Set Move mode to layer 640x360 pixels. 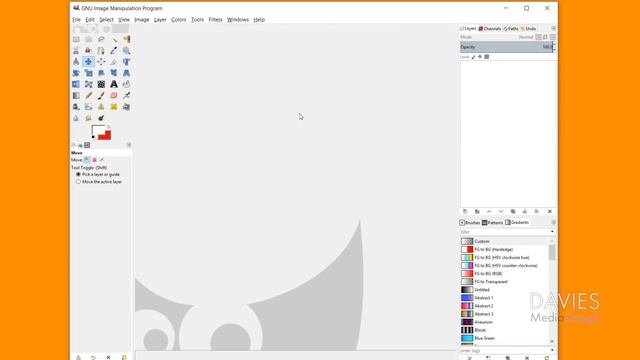click(x=87, y=160)
